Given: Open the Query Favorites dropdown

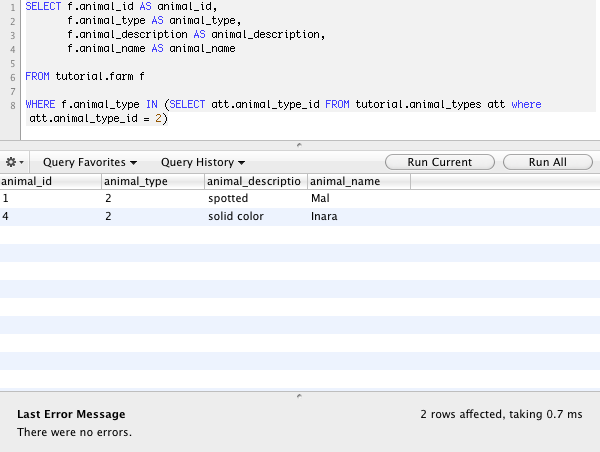Looking at the screenshot, I should point(90,162).
